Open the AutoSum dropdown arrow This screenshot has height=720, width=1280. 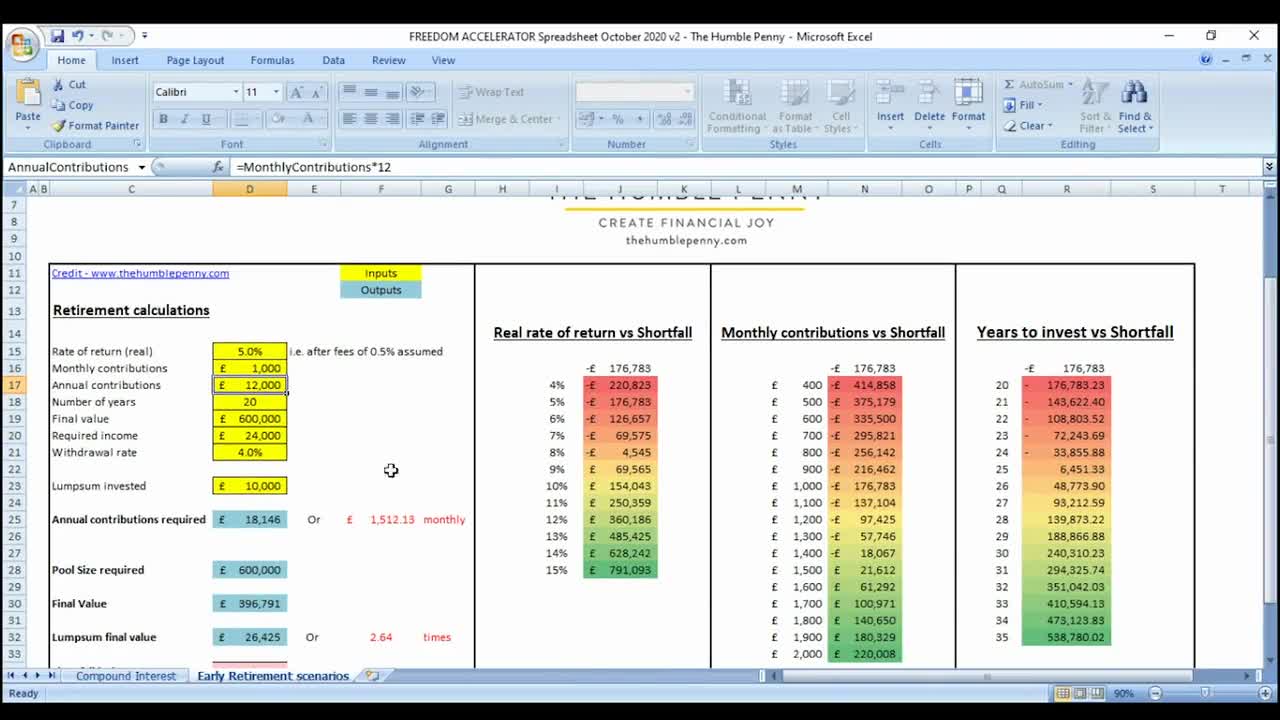pyautogui.click(x=1069, y=85)
